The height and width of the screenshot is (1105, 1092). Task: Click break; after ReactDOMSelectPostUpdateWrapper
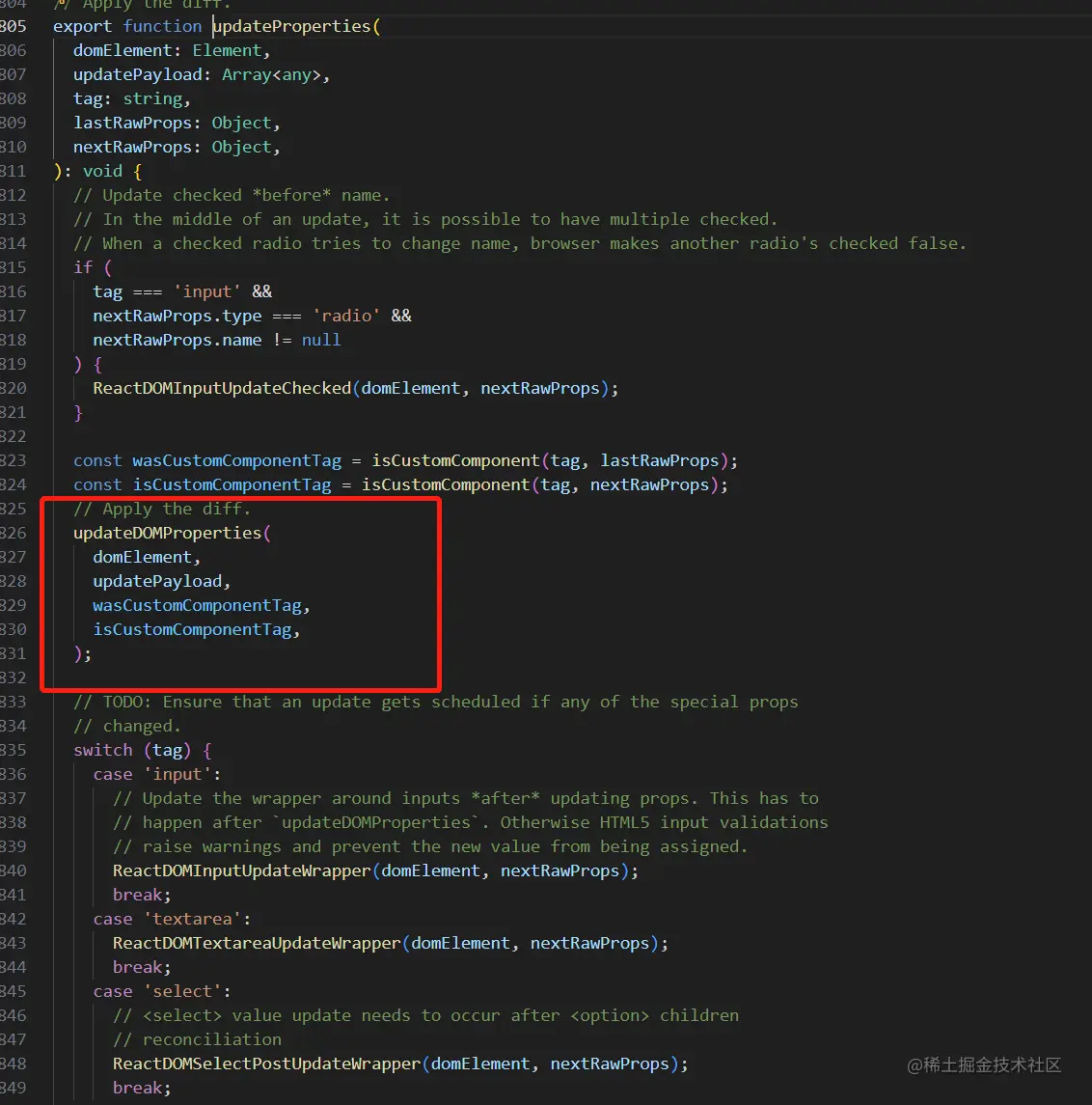(x=142, y=1088)
